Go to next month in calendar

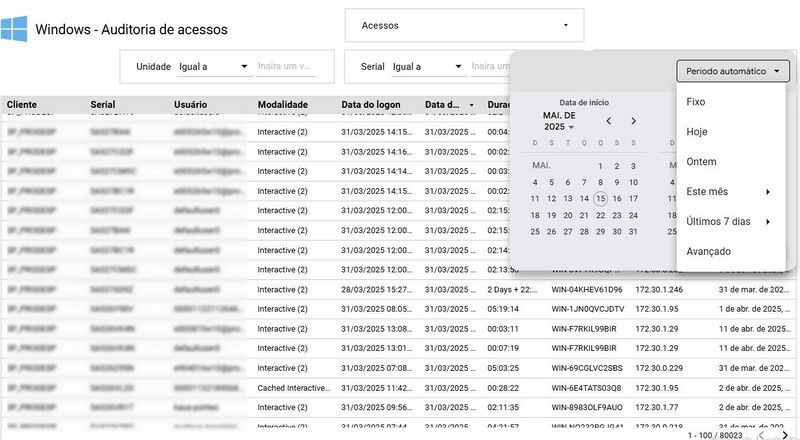(x=633, y=121)
